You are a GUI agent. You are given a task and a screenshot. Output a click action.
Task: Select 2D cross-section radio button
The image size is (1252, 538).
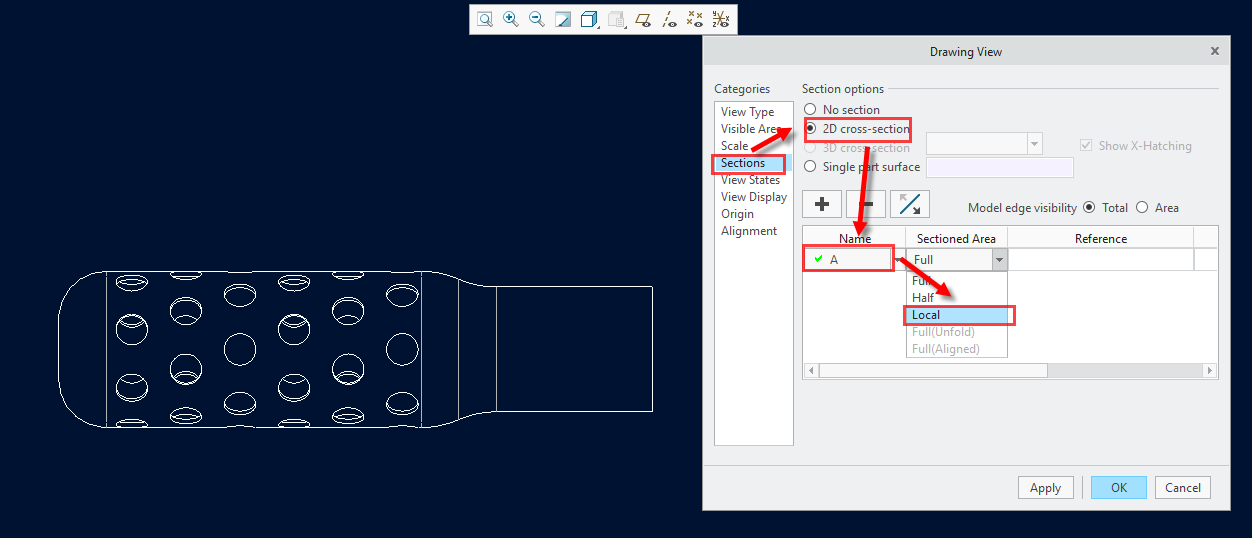pyautogui.click(x=810, y=129)
